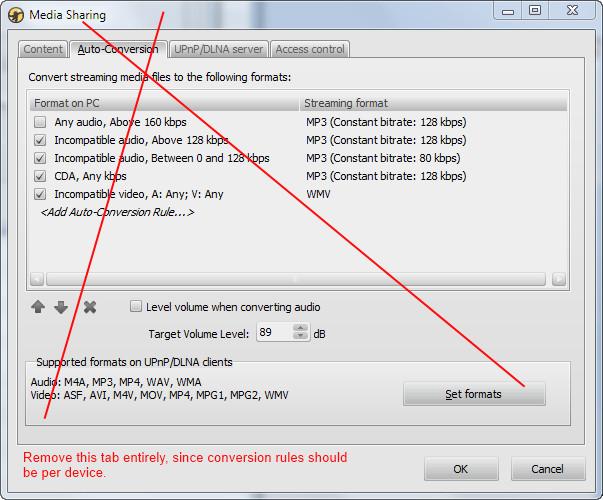The height and width of the screenshot is (500, 603).
Task: Select the Access control tab
Action: [x=309, y=49]
